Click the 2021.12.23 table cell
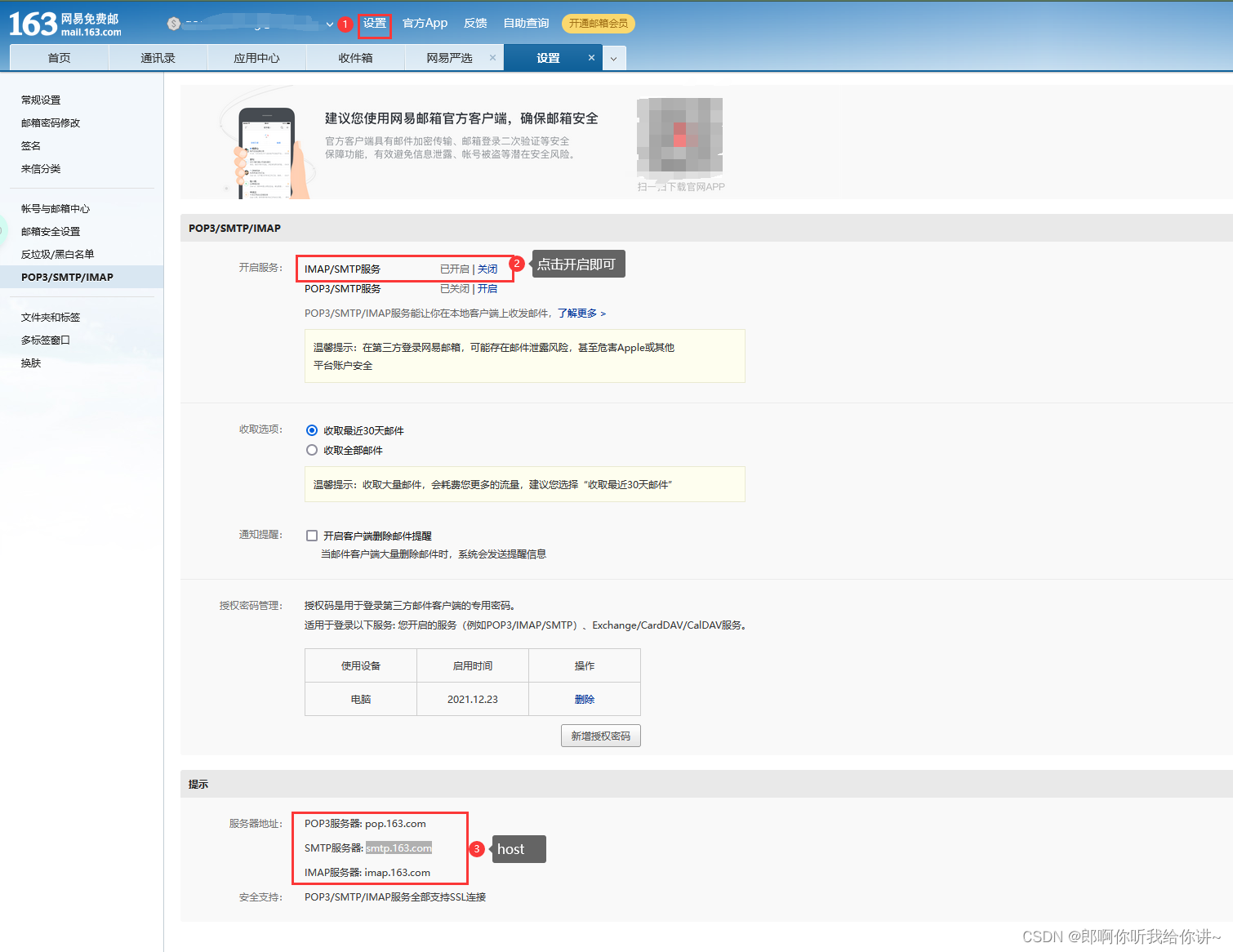The height and width of the screenshot is (952, 1233). 473,700
